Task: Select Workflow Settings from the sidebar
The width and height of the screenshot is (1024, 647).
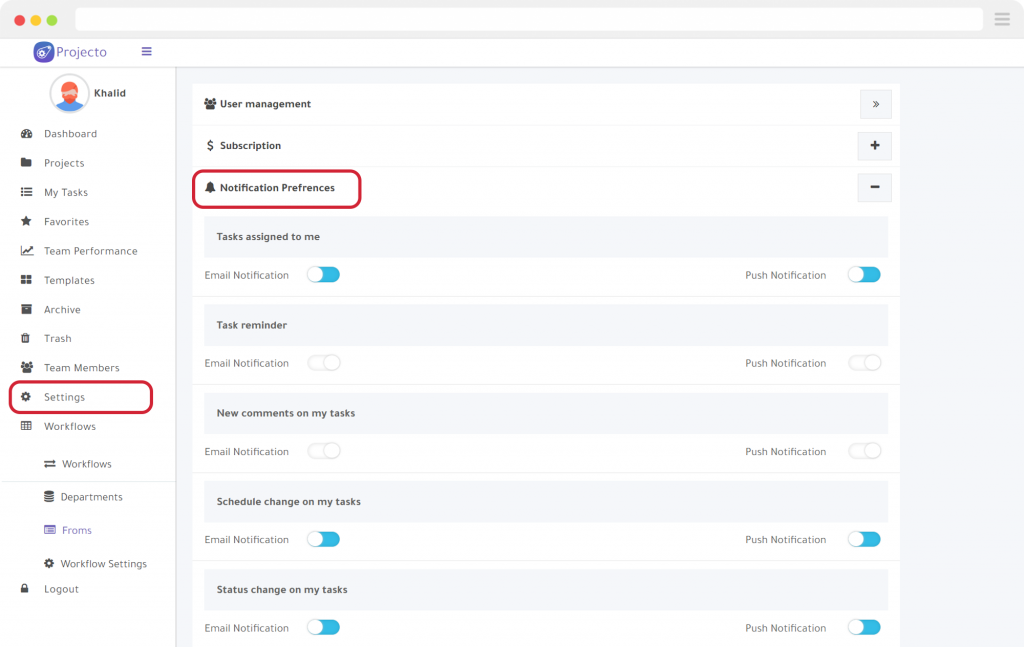Action: pos(102,563)
